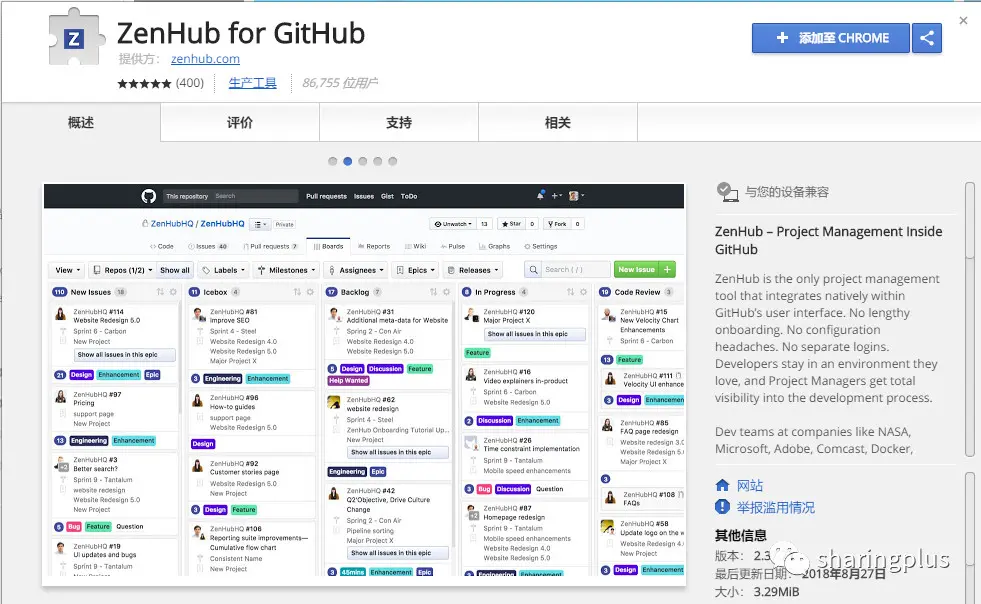The height and width of the screenshot is (604, 981).
Task: Click the description panel scrollbar
Action: coord(970,219)
